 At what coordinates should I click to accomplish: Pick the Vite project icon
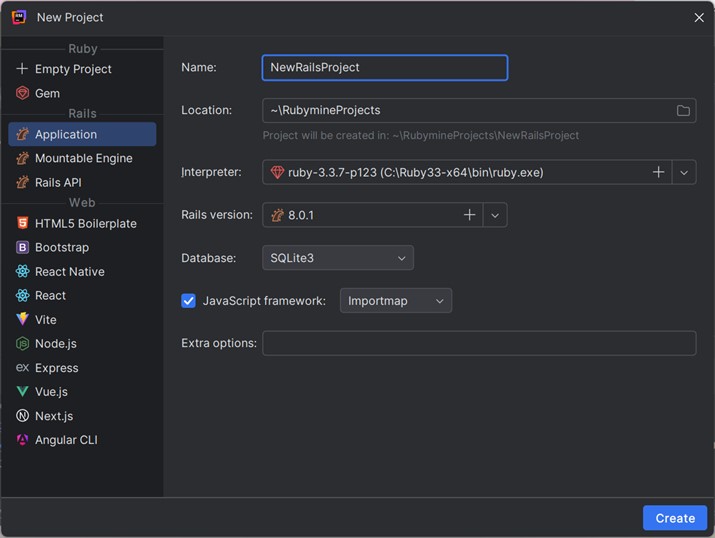(x=22, y=319)
